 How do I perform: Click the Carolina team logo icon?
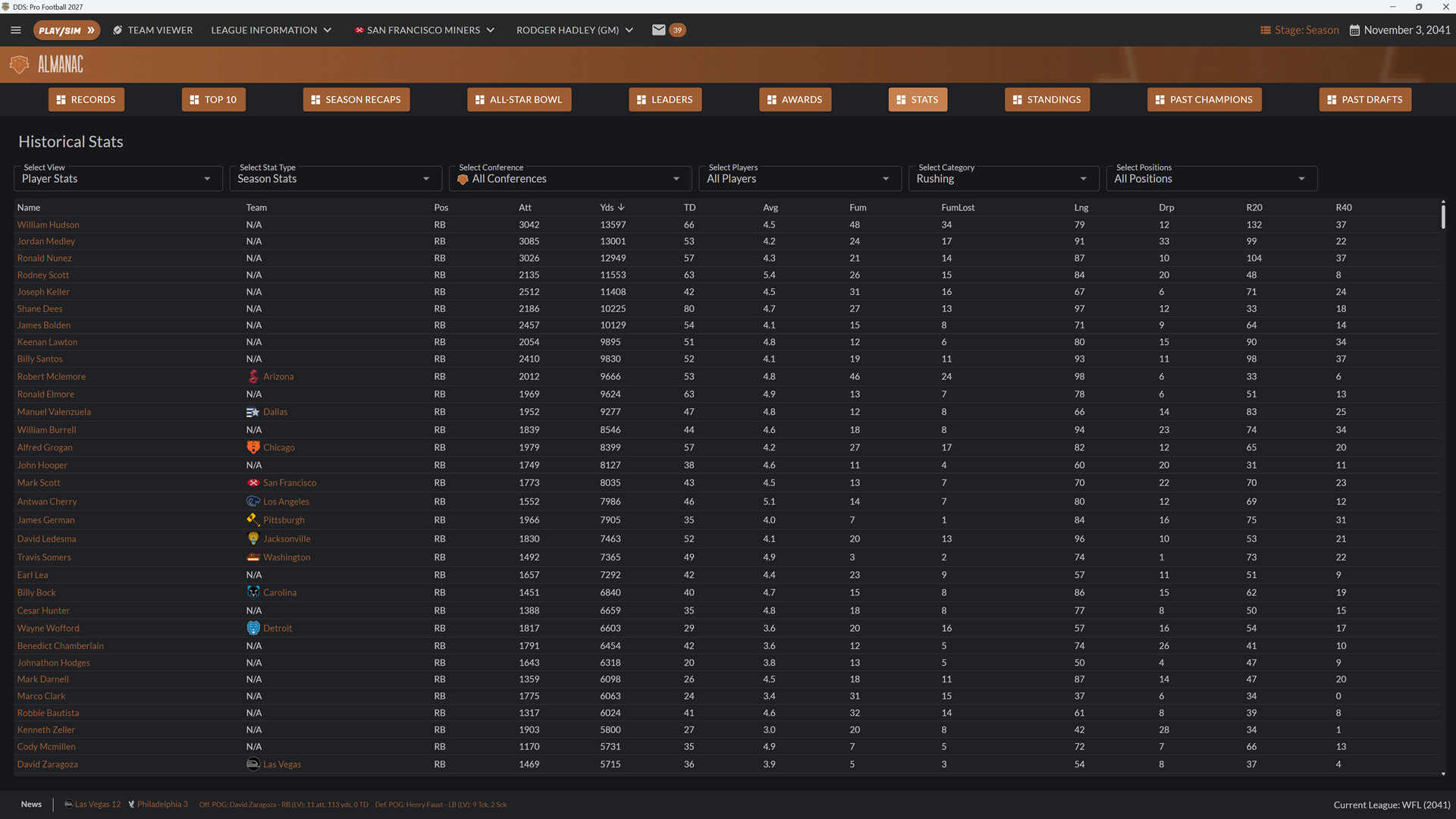pos(253,592)
